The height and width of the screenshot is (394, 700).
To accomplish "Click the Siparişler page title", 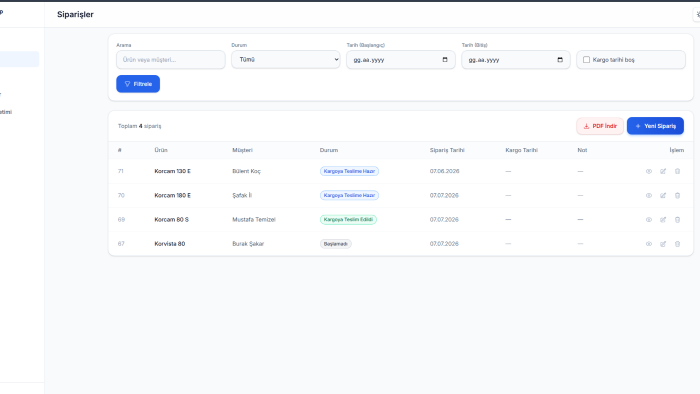I will tap(75, 14).
